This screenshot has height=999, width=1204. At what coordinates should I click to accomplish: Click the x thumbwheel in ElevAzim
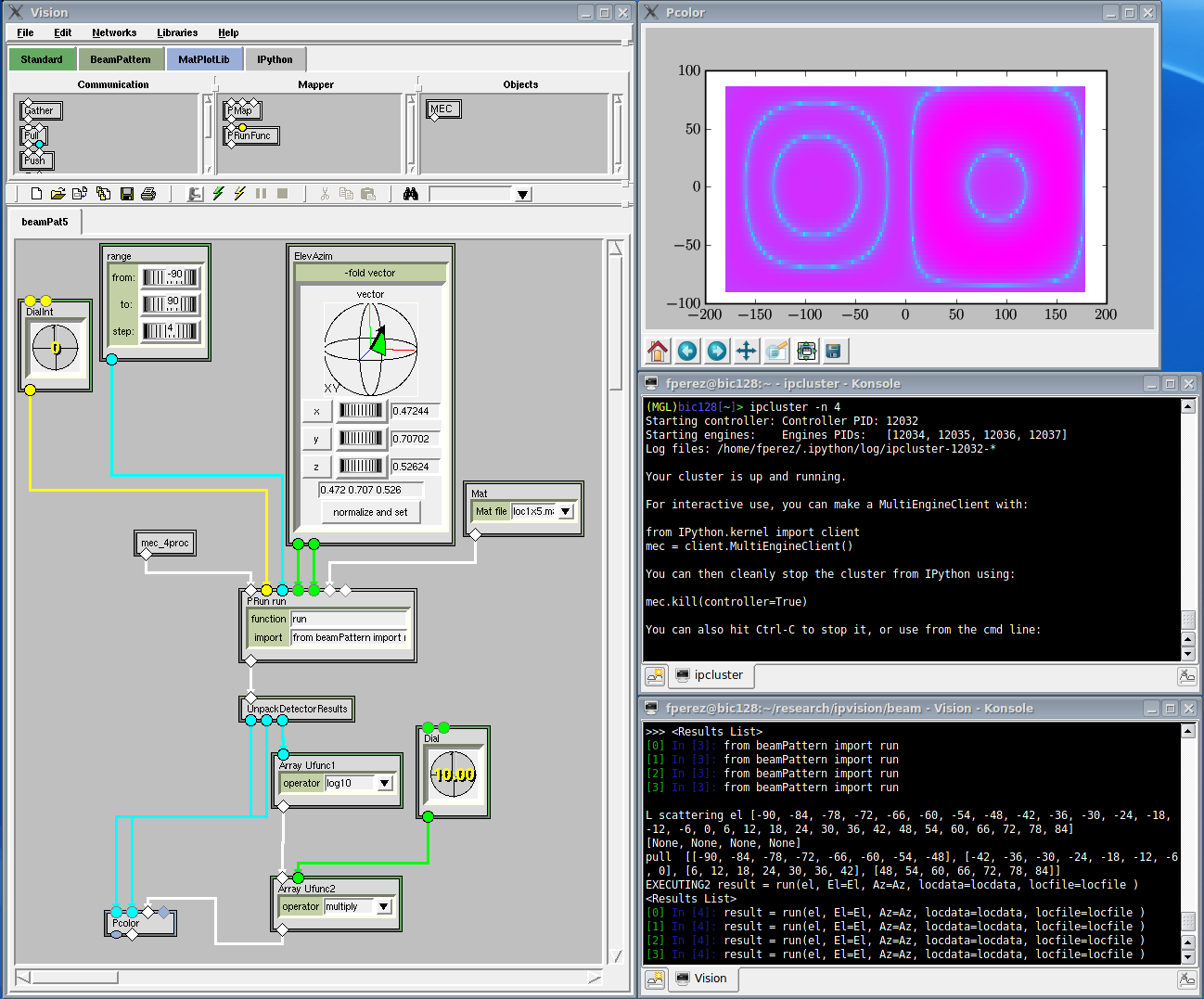click(360, 411)
